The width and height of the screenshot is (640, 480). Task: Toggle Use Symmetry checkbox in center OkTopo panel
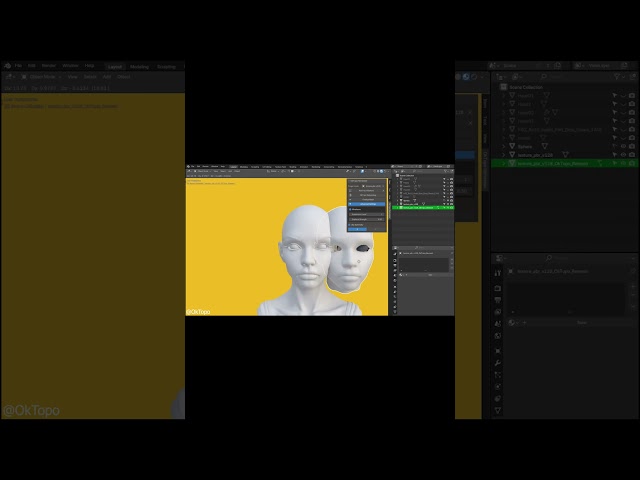350,225
